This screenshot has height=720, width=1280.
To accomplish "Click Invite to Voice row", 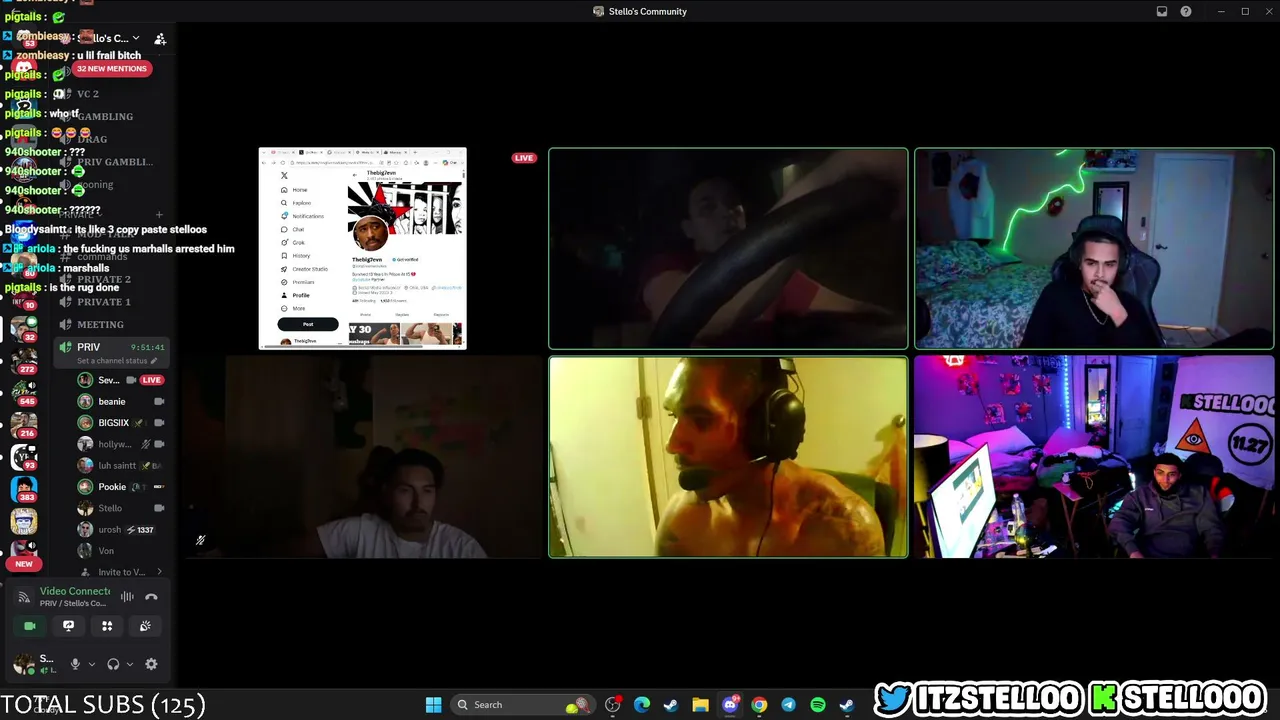I will click(121, 572).
